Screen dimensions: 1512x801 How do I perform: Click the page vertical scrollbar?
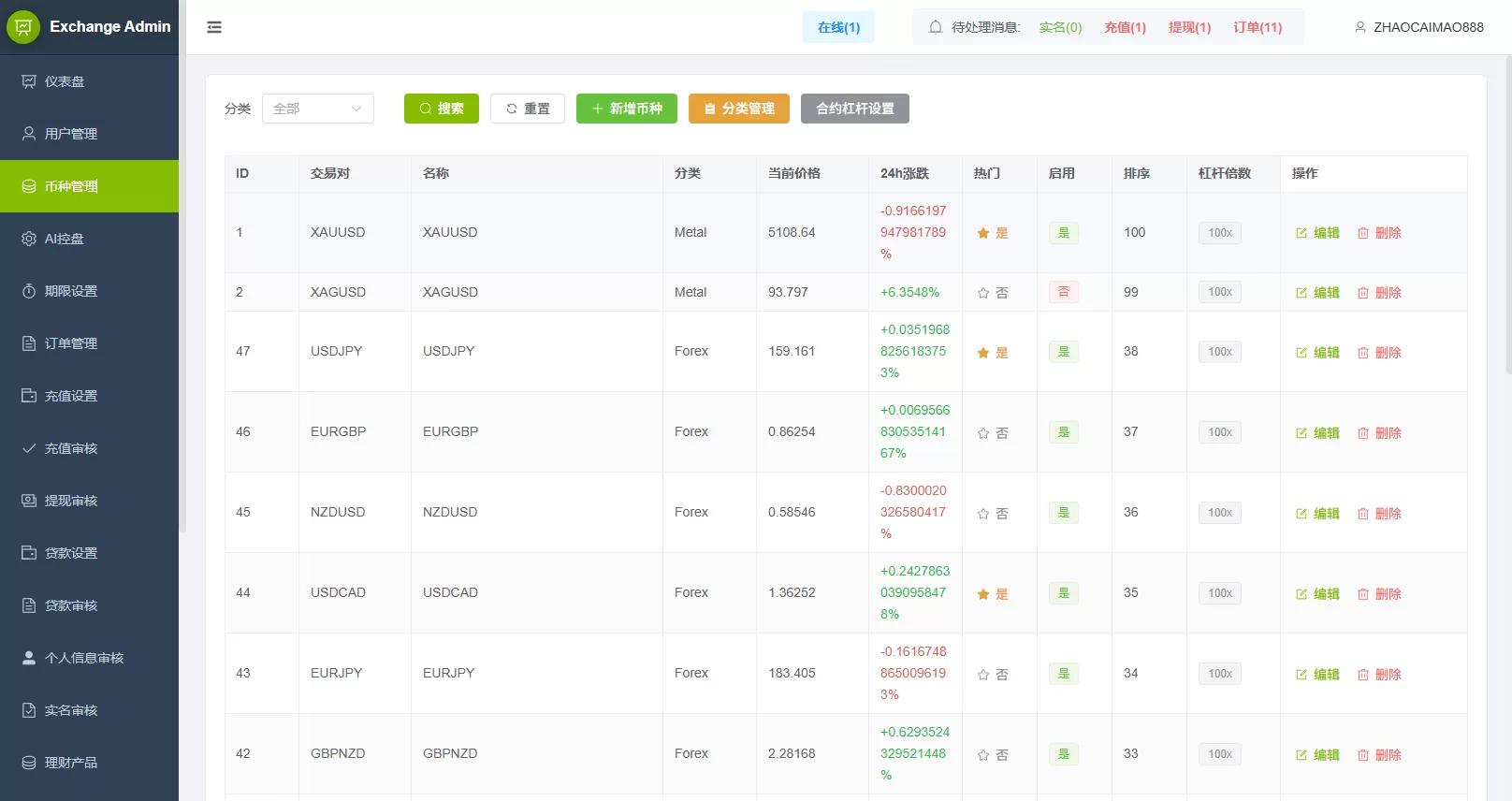1507,215
